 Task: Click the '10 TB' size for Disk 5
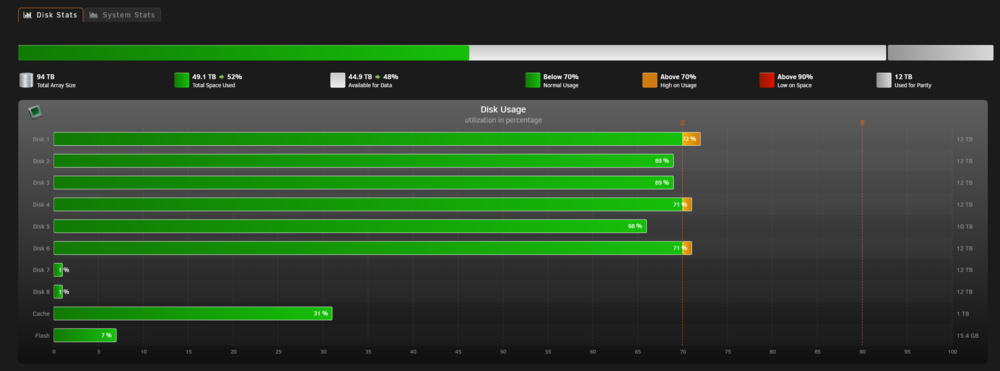[964, 226]
